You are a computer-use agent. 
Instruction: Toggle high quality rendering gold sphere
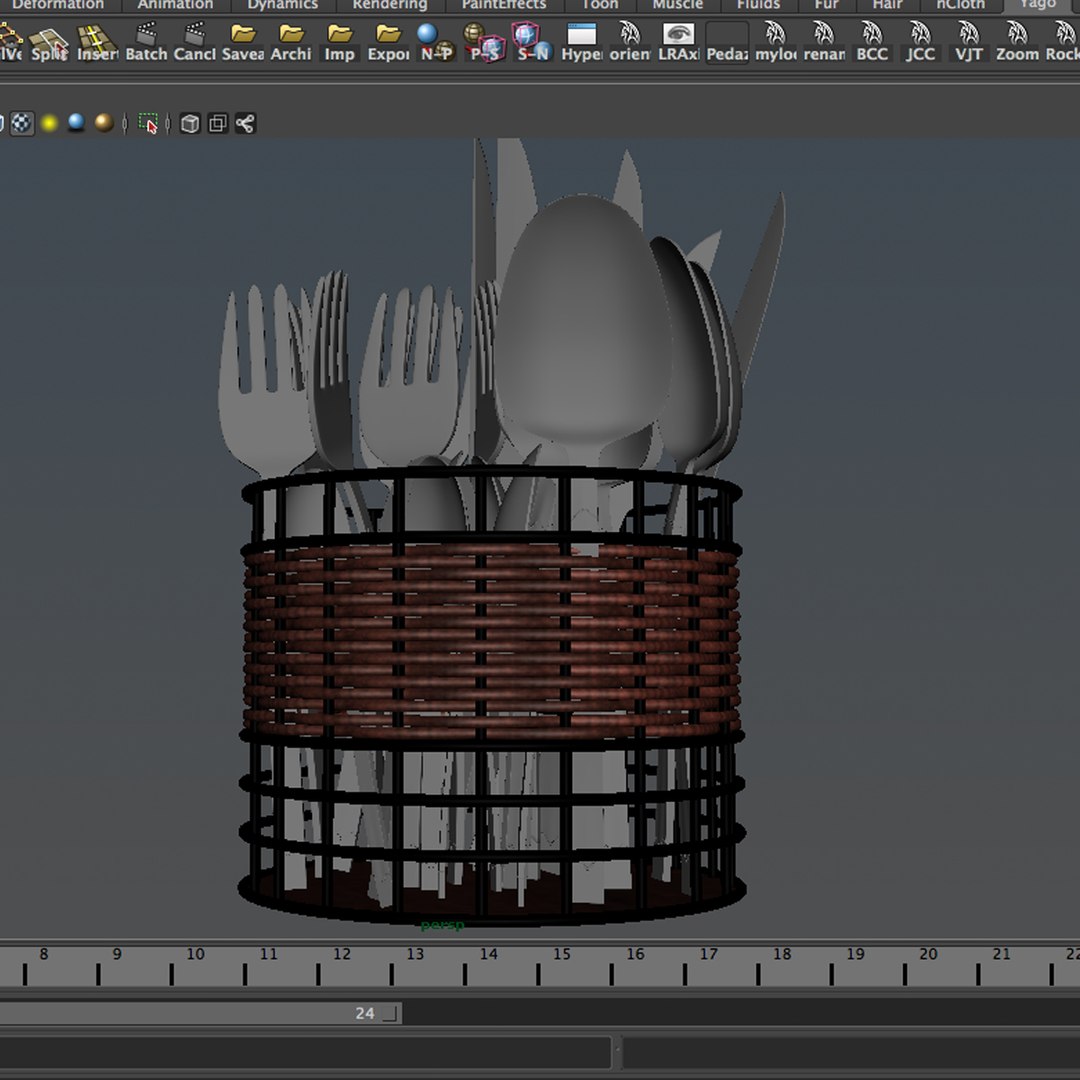click(104, 123)
